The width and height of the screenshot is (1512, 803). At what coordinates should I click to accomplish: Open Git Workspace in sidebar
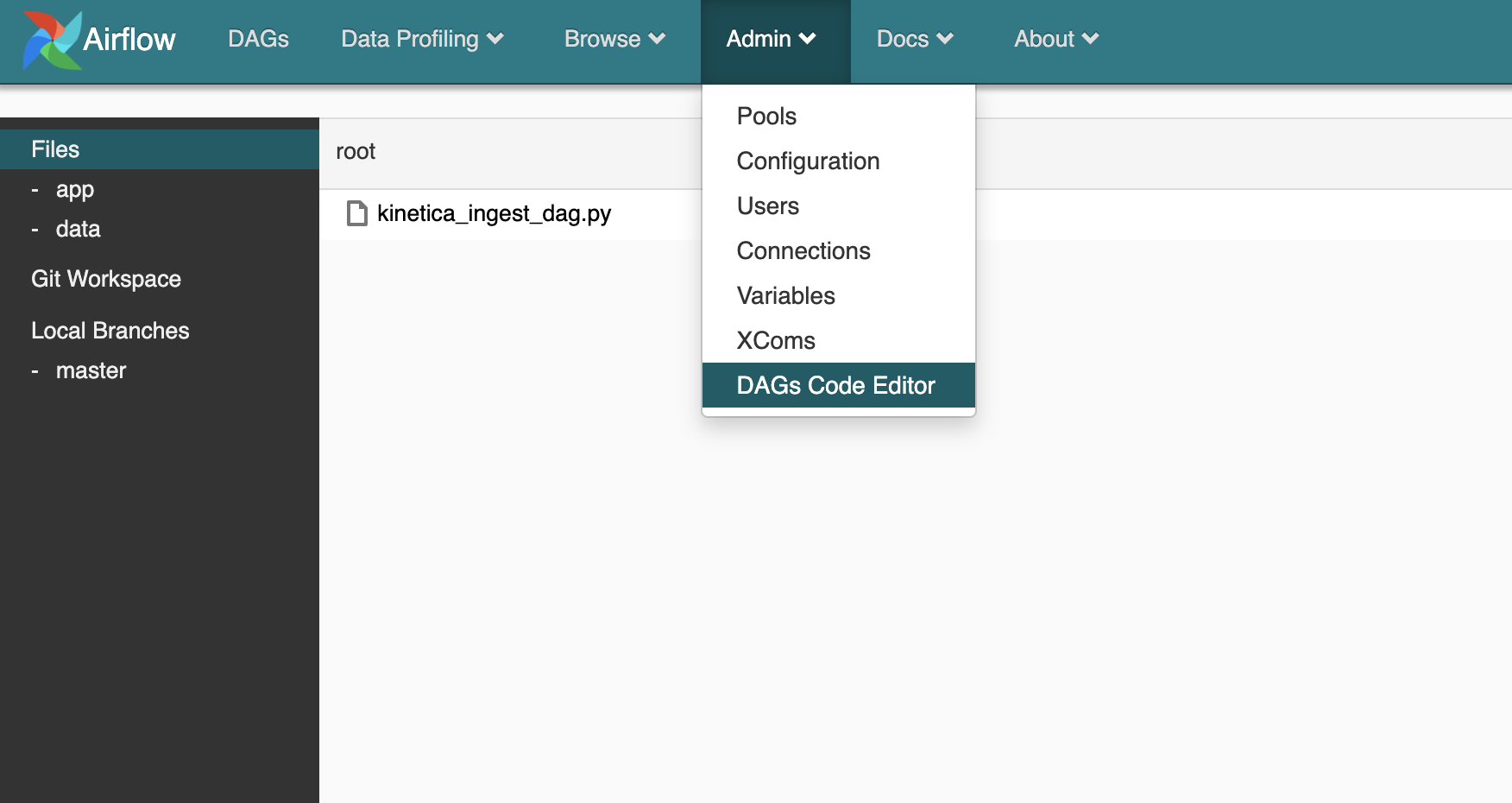pos(106,279)
